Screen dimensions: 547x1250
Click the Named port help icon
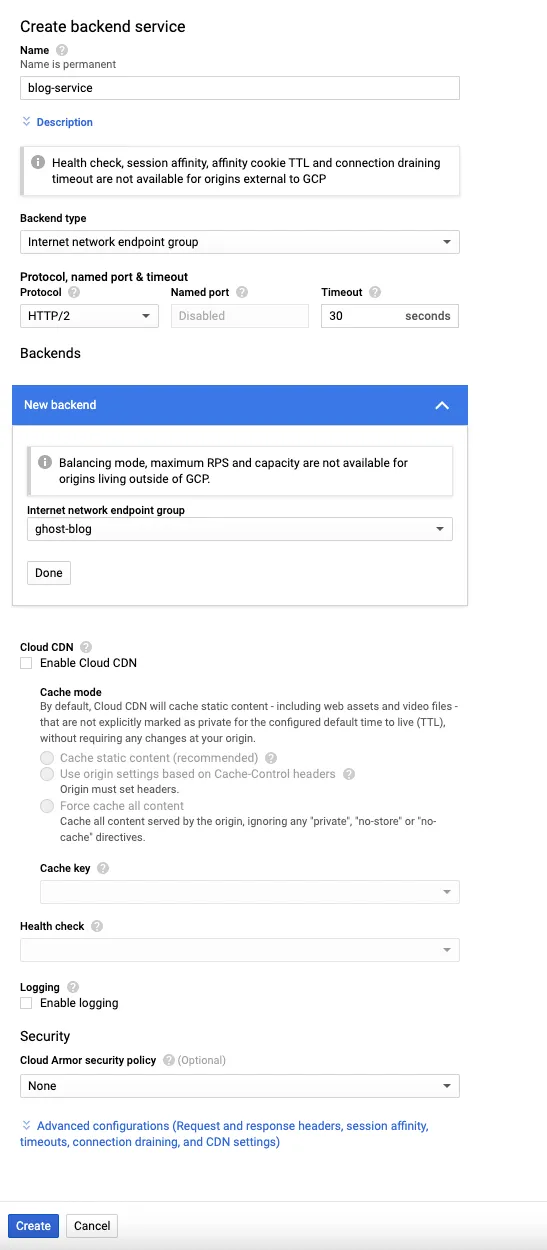coord(242,293)
